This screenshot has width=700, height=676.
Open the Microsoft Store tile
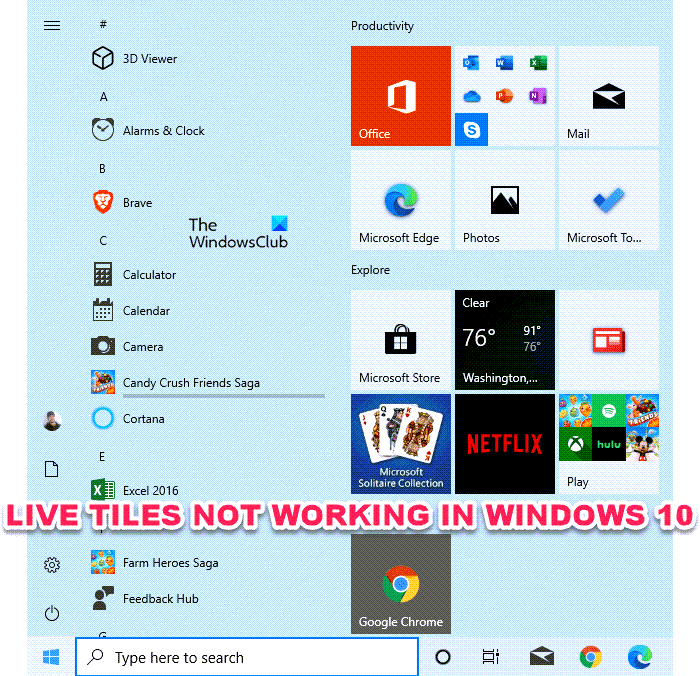400,340
